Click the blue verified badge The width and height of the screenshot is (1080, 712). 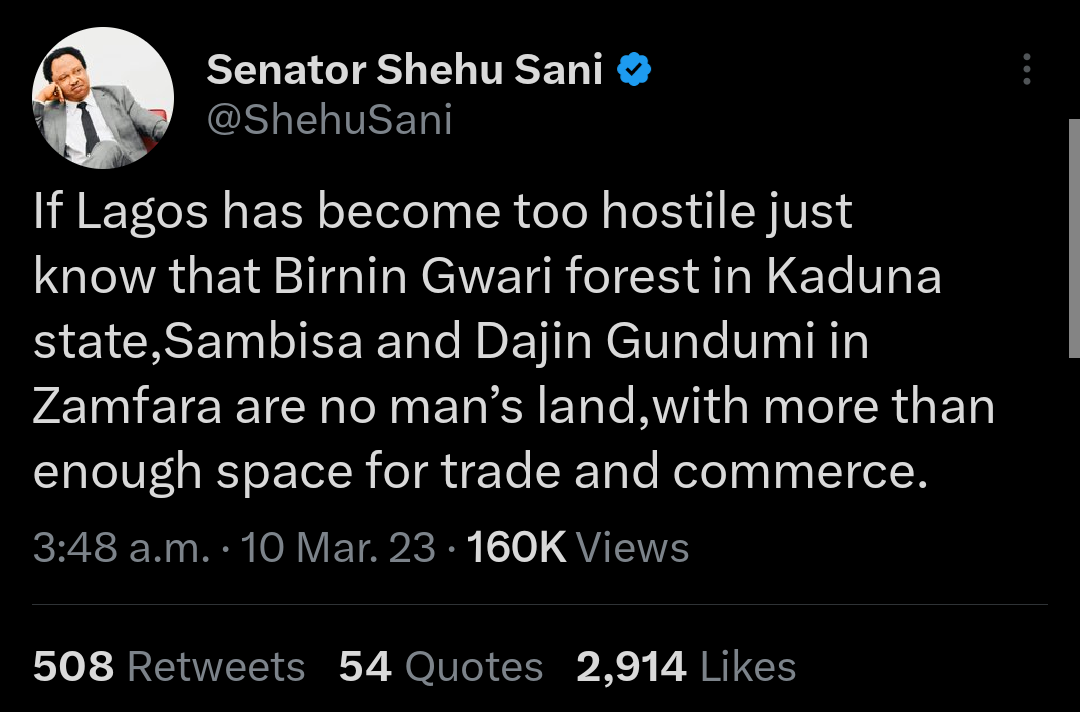click(635, 70)
